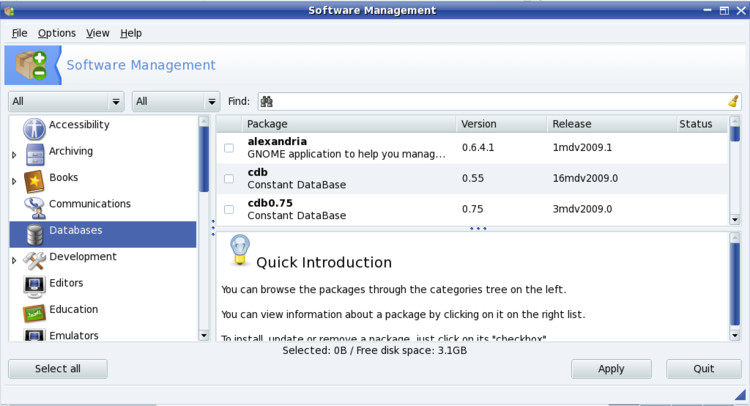Click the Select all button
750x406 pixels.
58,369
